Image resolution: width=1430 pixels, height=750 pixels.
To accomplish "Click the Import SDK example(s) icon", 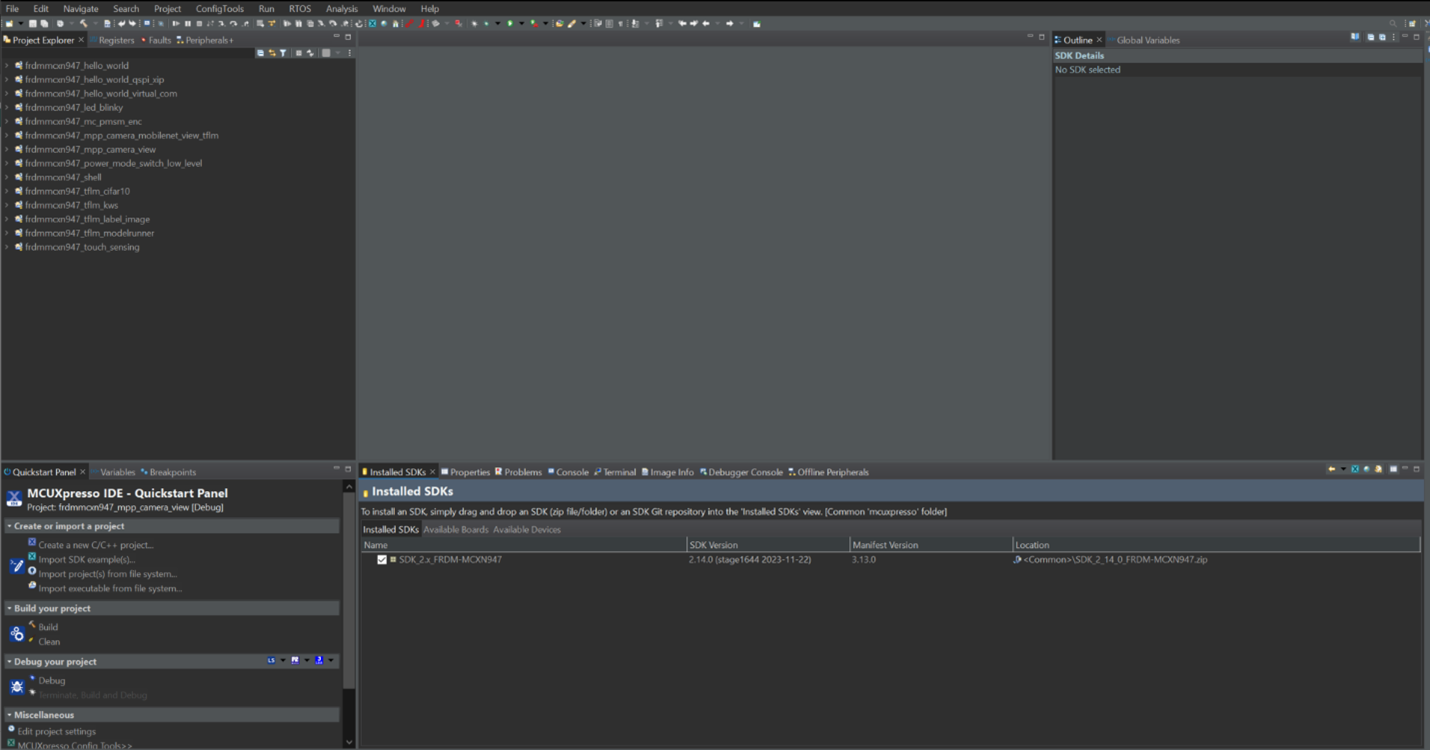I will pos(32,556).
